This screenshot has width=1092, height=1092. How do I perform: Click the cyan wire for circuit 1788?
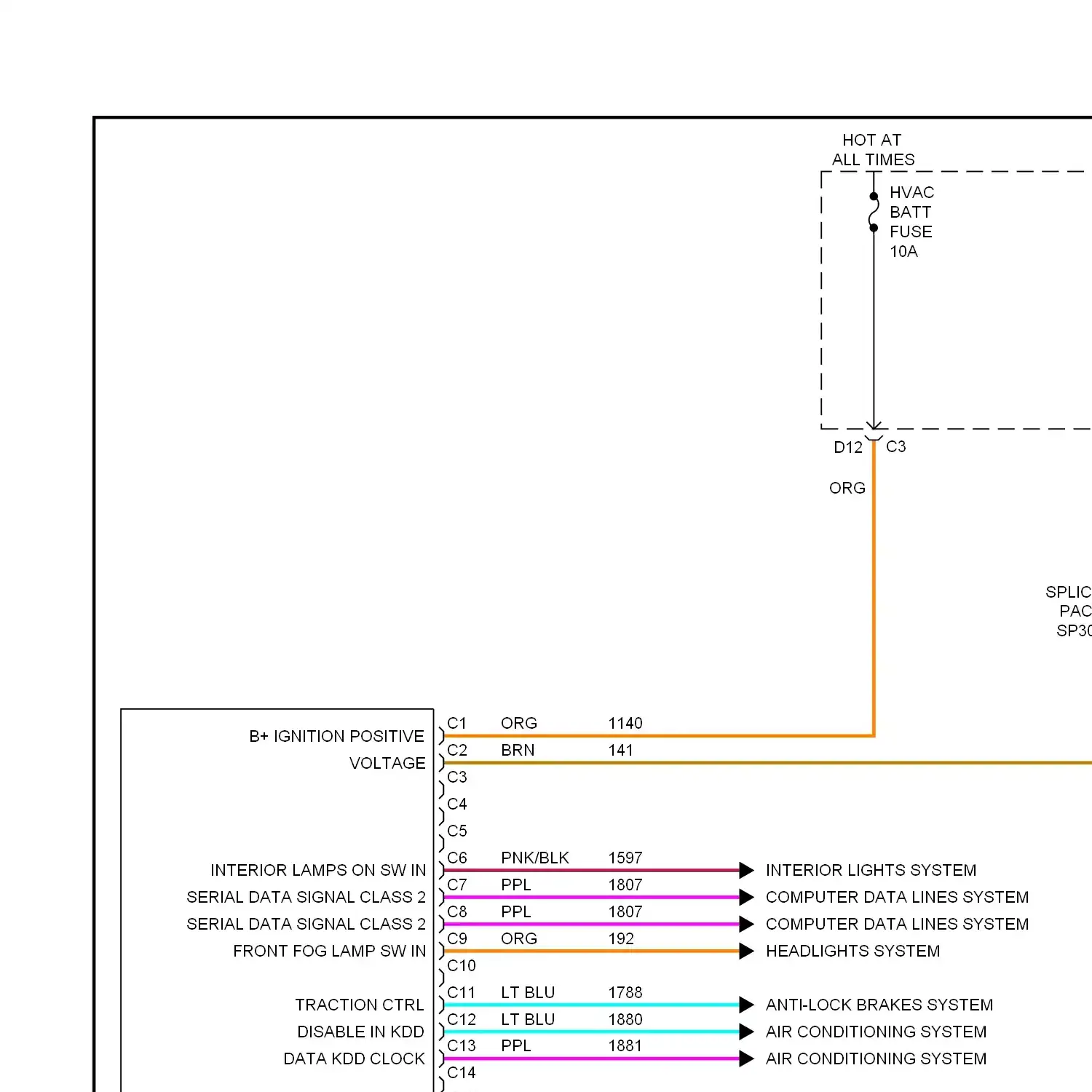tap(591, 1005)
